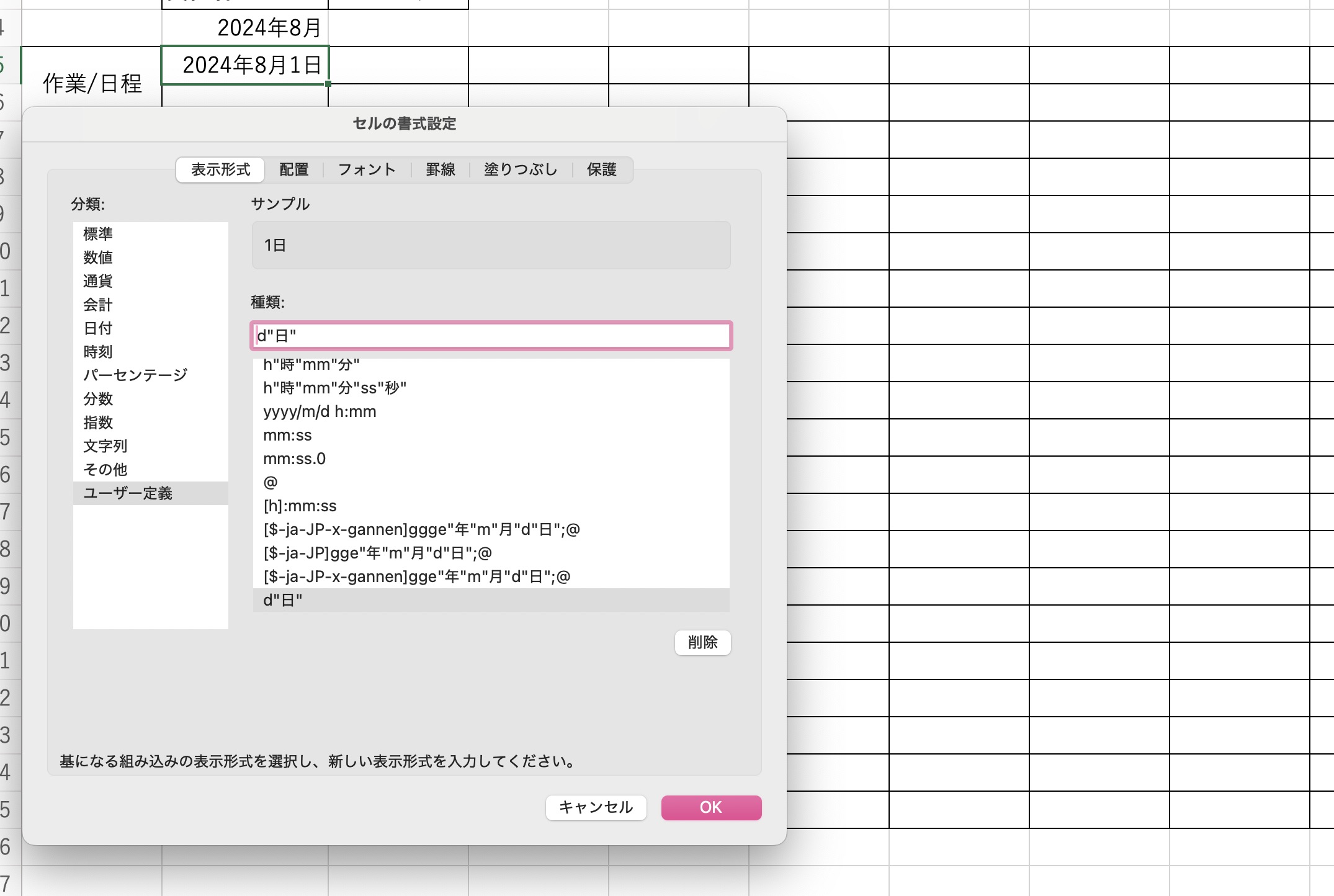The image size is (1334, 896).
Task: Switch to the 配置 tab
Action: pyautogui.click(x=294, y=169)
